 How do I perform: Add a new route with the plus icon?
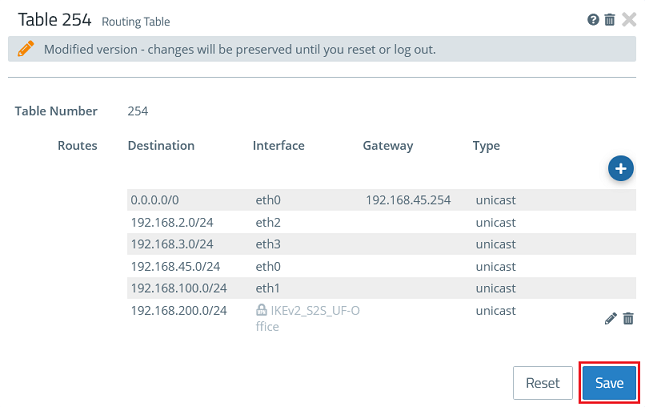tap(620, 169)
